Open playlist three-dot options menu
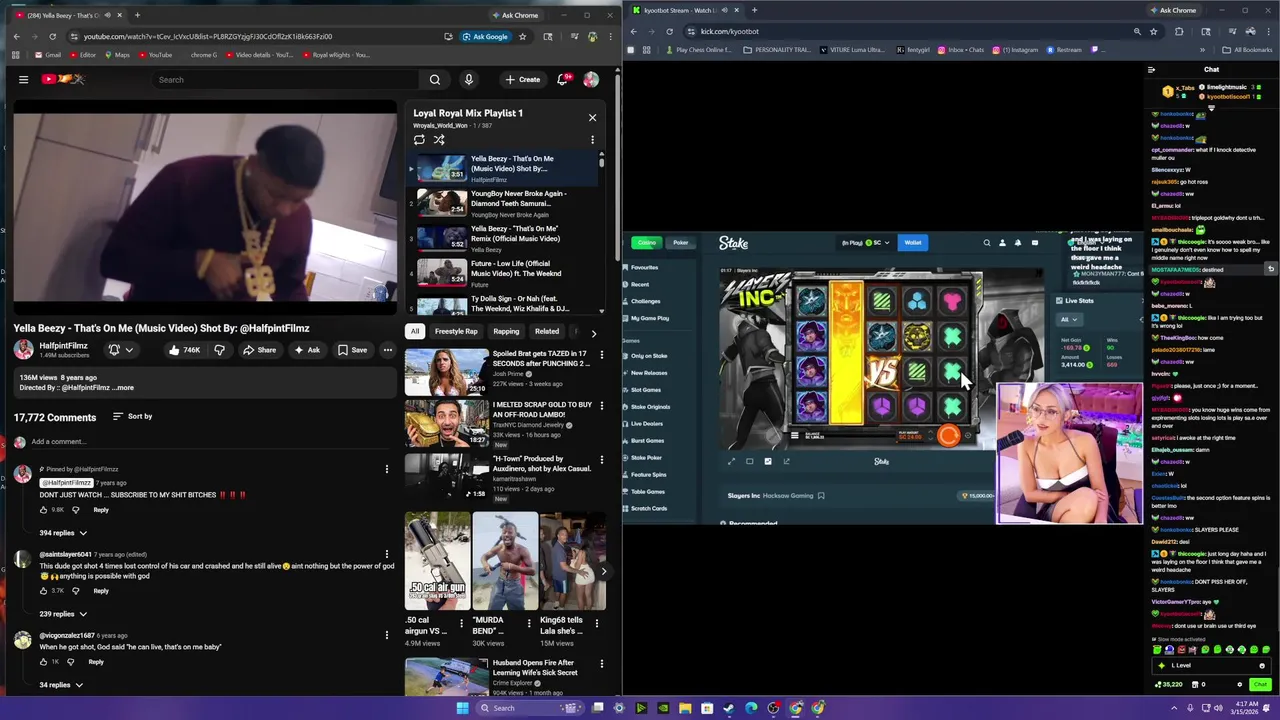The height and width of the screenshot is (720, 1280). click(592, 140)
